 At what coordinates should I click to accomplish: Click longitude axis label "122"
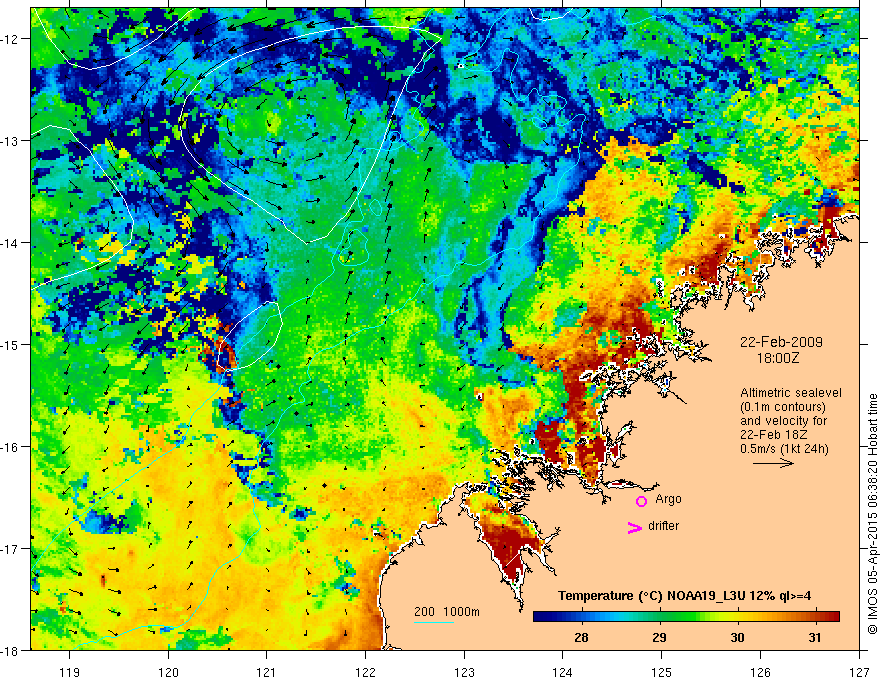pos(365,672)
